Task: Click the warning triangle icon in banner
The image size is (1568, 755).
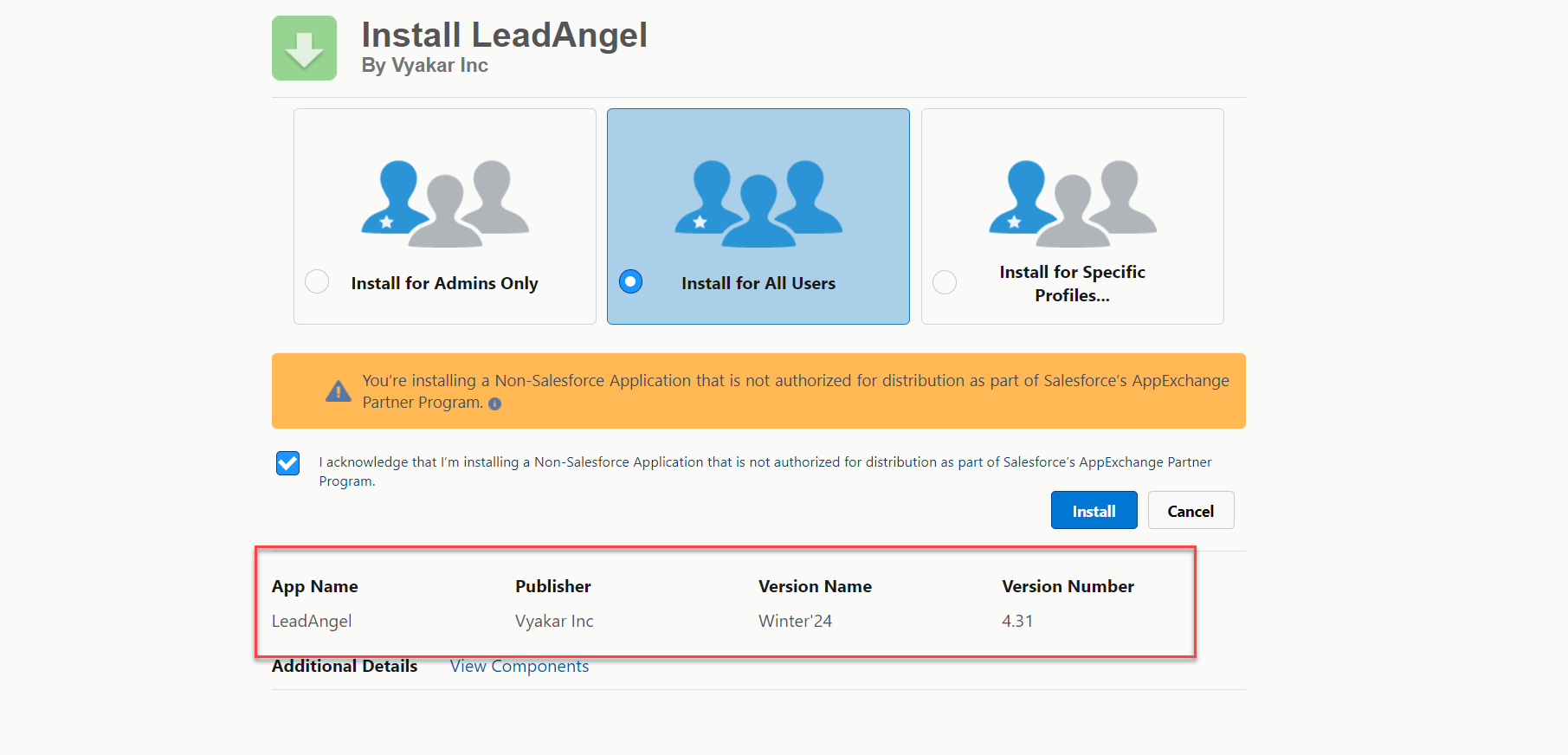Action: pyautogui.click(x=339, y=391)
